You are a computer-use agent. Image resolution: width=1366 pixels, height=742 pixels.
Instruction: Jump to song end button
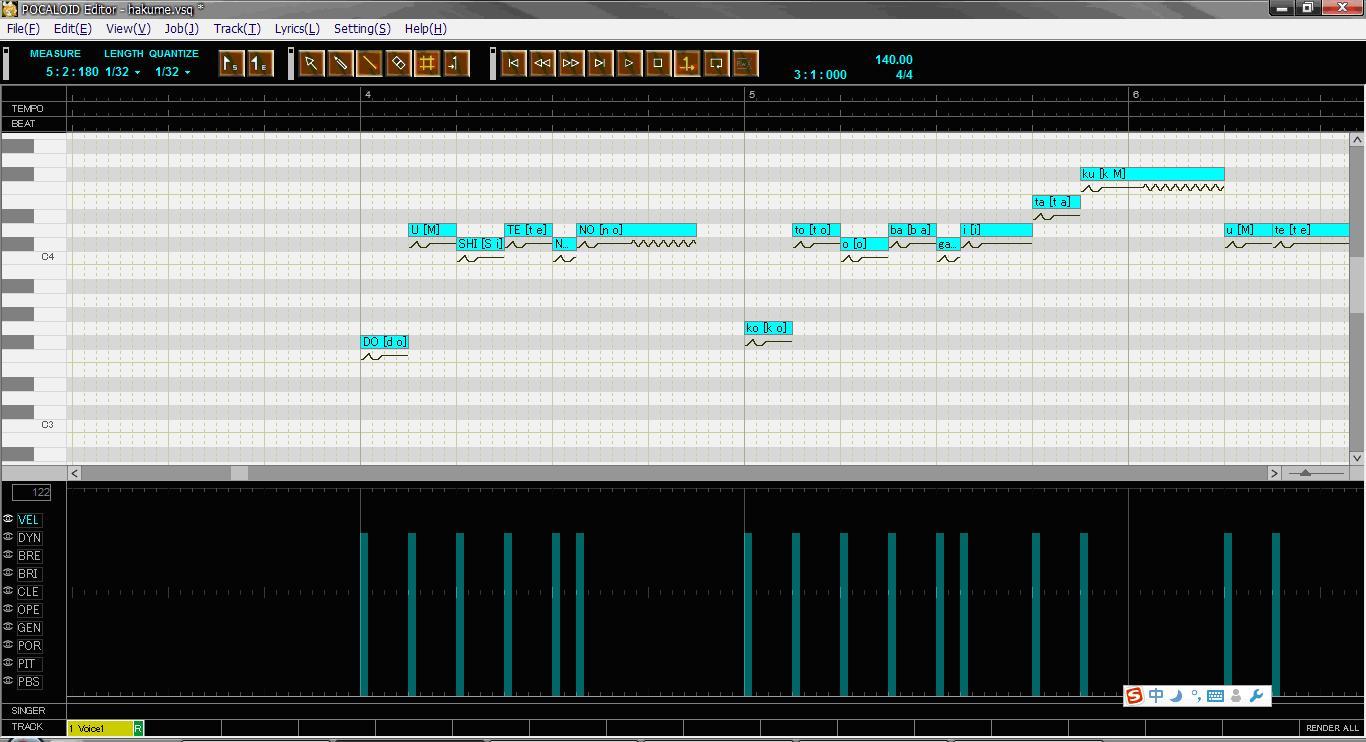point(600,64)
